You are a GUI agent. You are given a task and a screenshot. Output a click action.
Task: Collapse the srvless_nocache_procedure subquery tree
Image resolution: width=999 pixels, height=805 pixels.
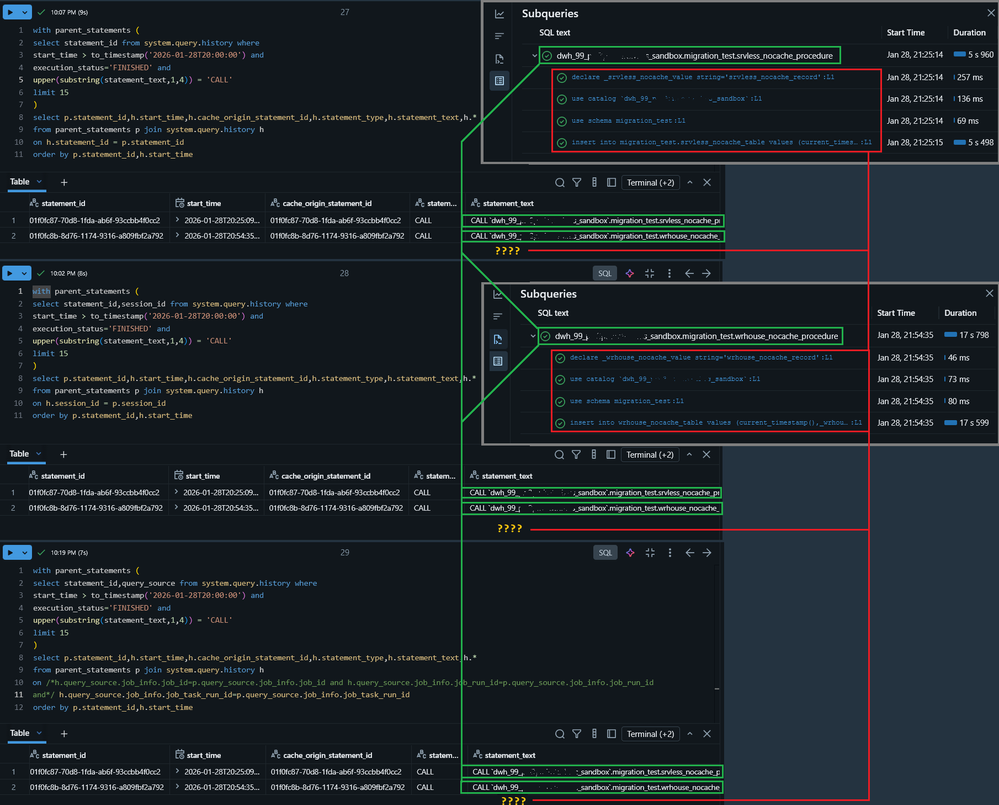[535, 56]
